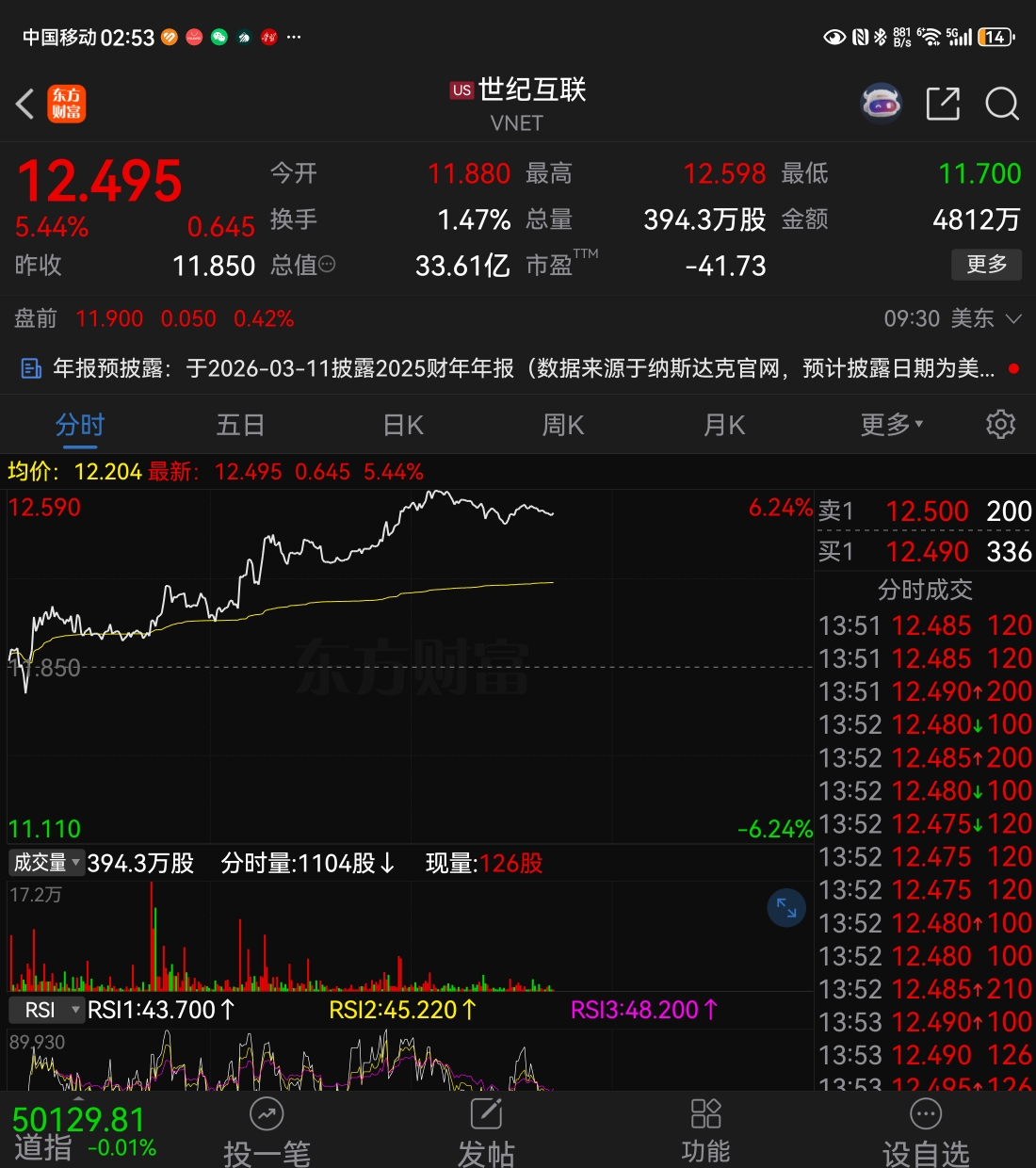The height and width of the screenshot is (1168, 1036).
Task: Expand the 美东 timezone chevron
Action: pos(1014,318)
